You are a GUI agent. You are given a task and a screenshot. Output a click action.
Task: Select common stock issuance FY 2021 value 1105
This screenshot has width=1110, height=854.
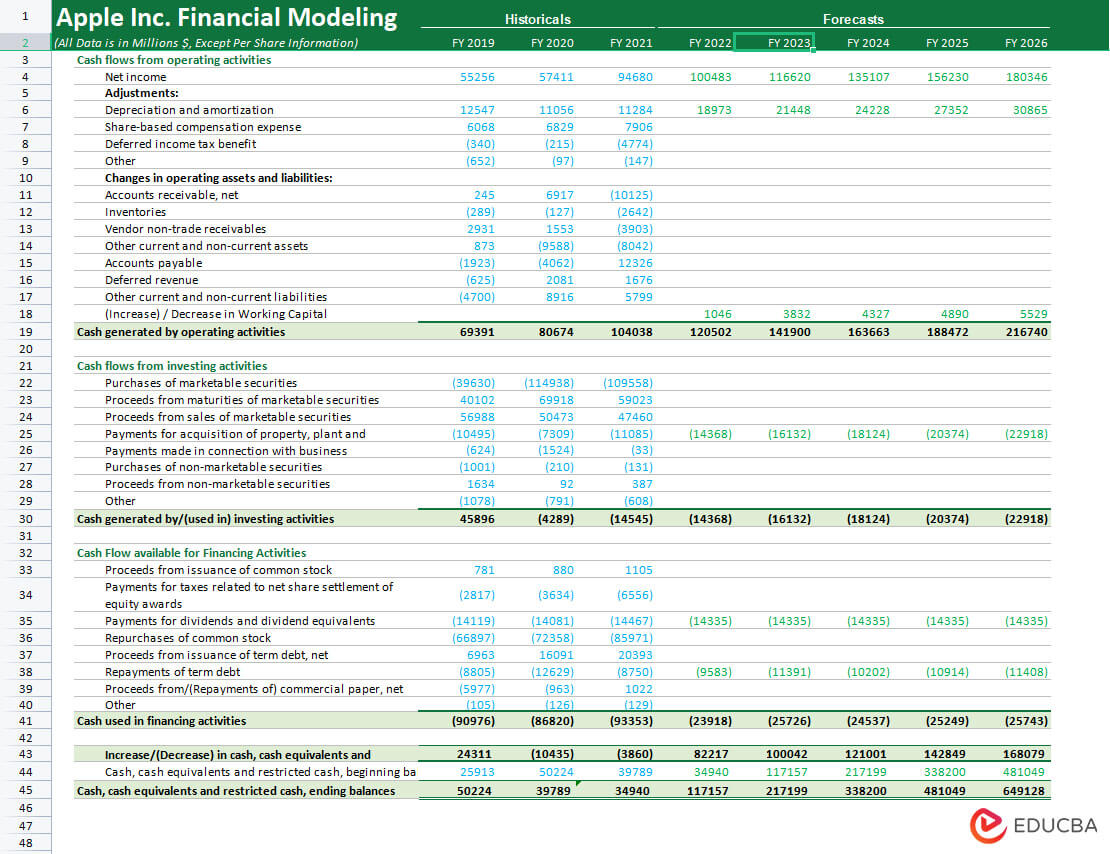click(x=639, y=570)
